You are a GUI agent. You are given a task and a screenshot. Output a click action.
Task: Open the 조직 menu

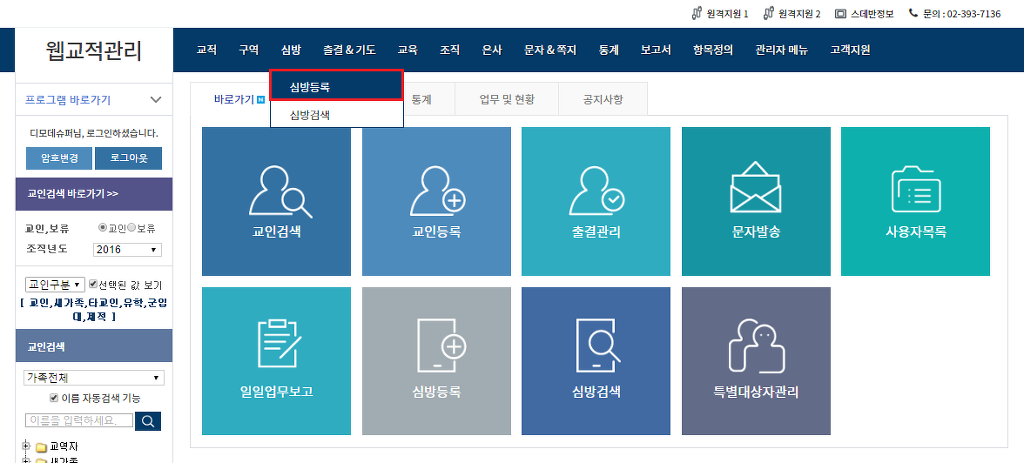tap(450, 50)
